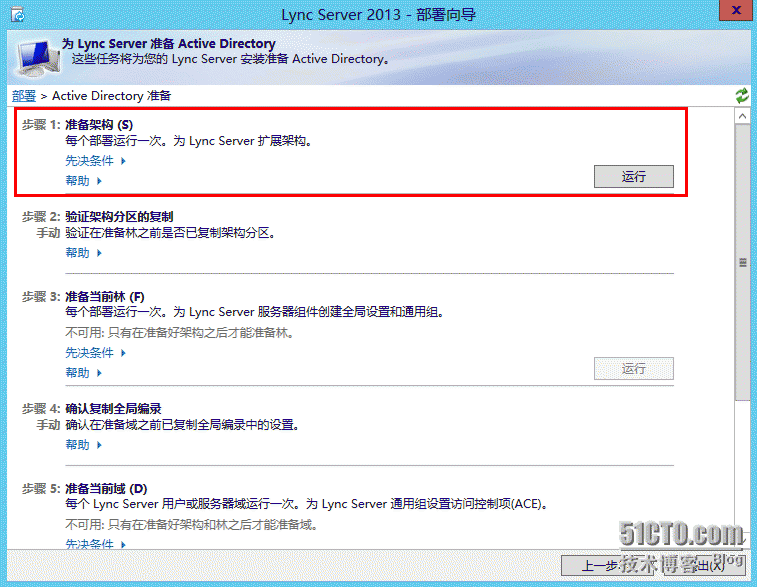
Task: Click the scrollbar up arrow
Action: click(x=743, y=116)
